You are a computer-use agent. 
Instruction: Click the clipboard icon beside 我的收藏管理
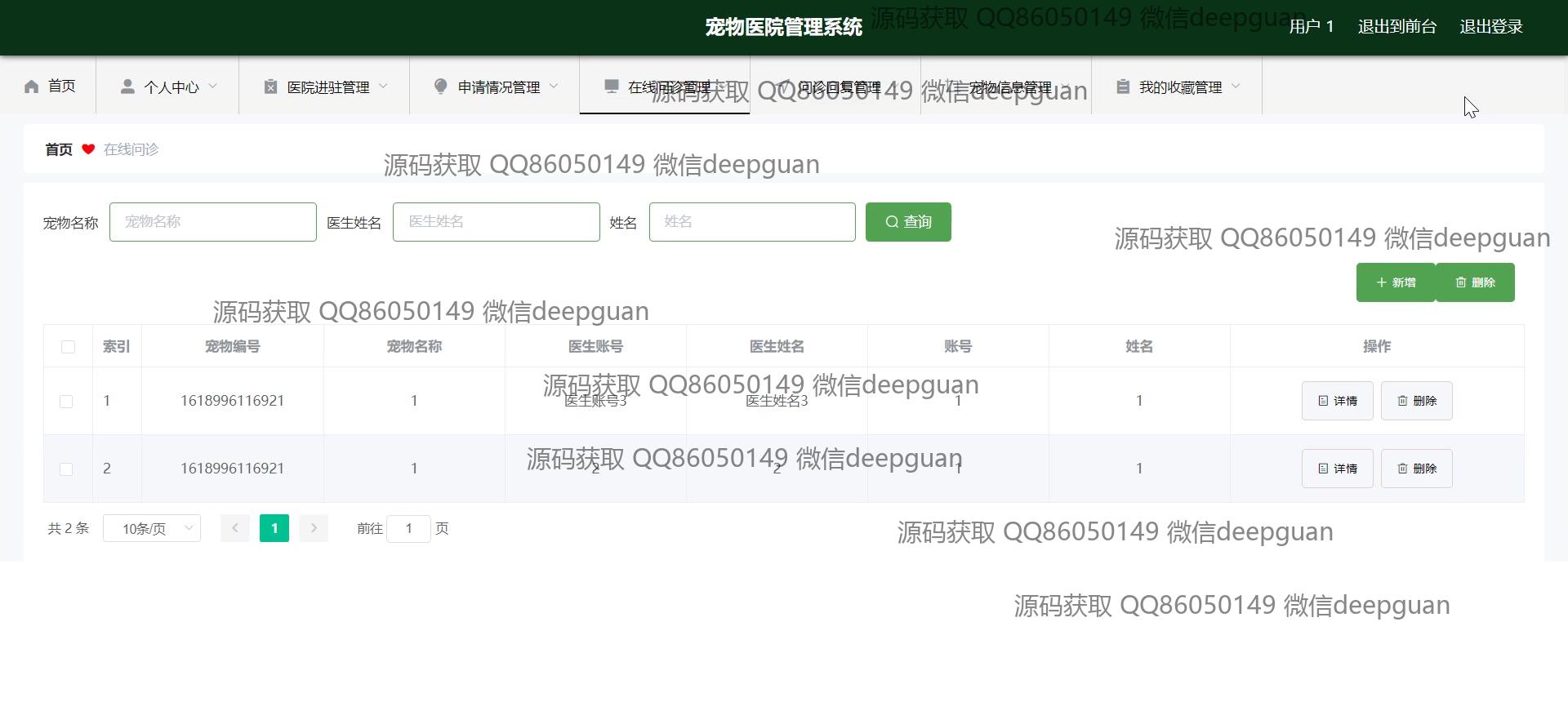pos(1123,87)
